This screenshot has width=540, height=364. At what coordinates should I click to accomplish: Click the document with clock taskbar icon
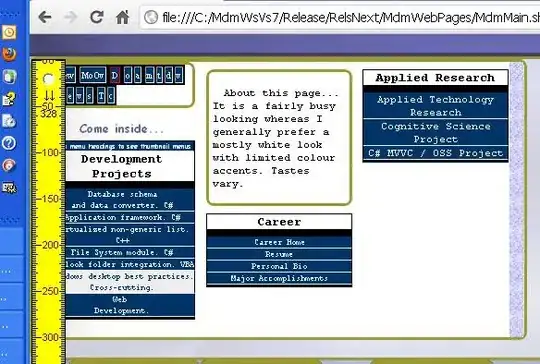[9, 121]
